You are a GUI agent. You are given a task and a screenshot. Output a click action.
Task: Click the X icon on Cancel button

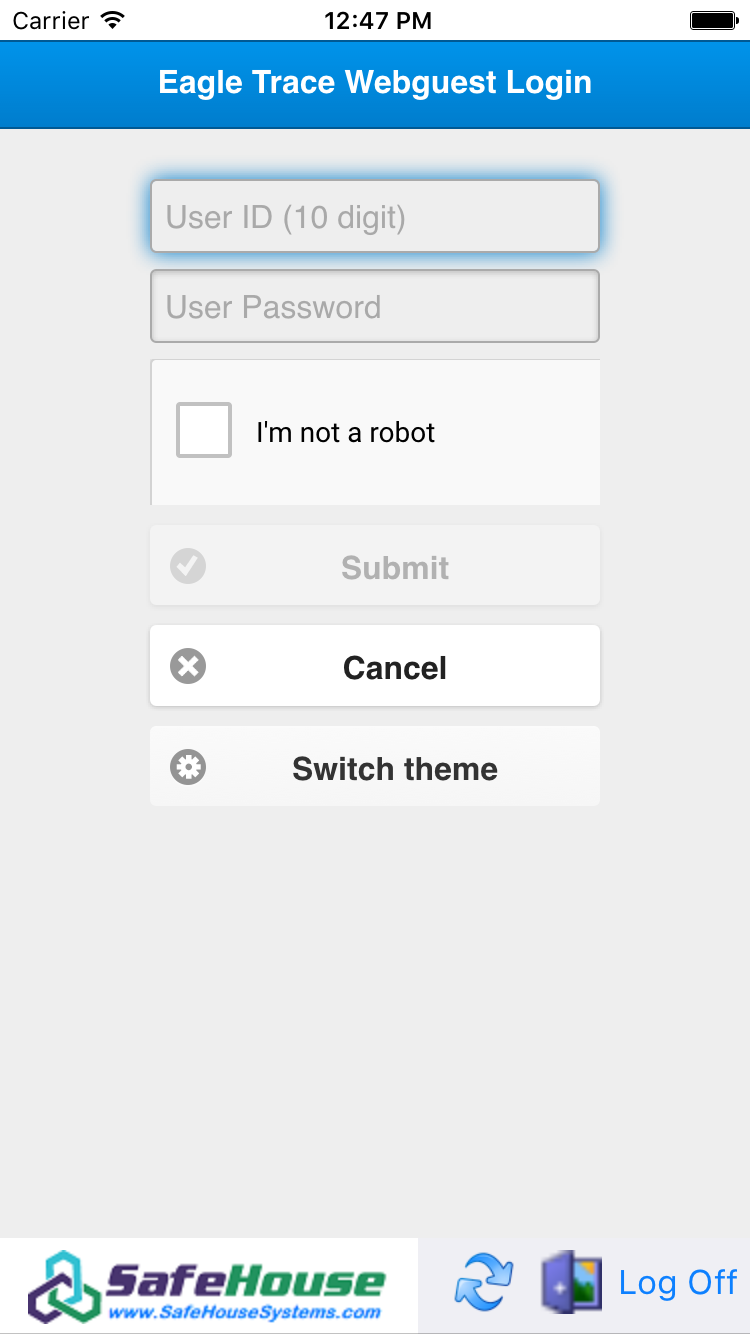[188, 665]
